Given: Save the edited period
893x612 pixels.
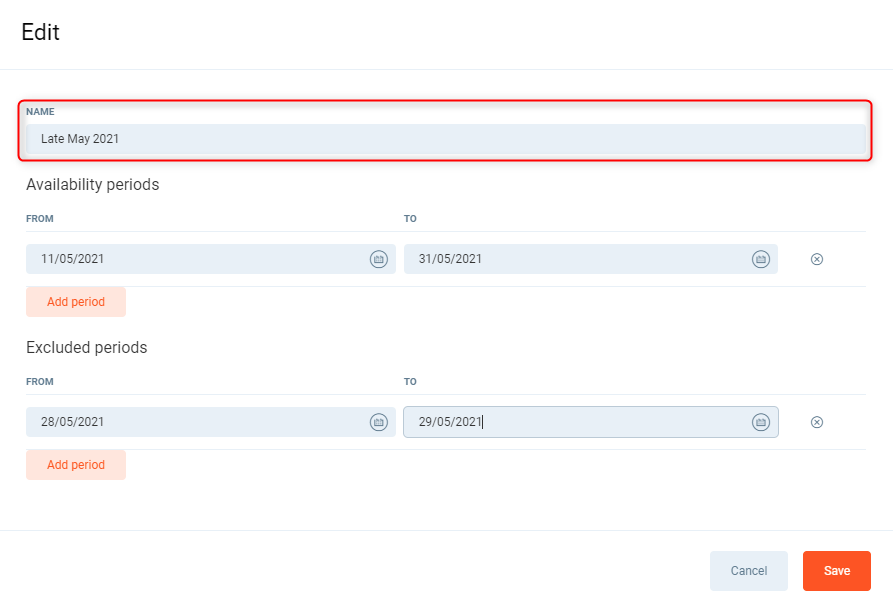Looking at the screenshot, I should coord(836,571).
